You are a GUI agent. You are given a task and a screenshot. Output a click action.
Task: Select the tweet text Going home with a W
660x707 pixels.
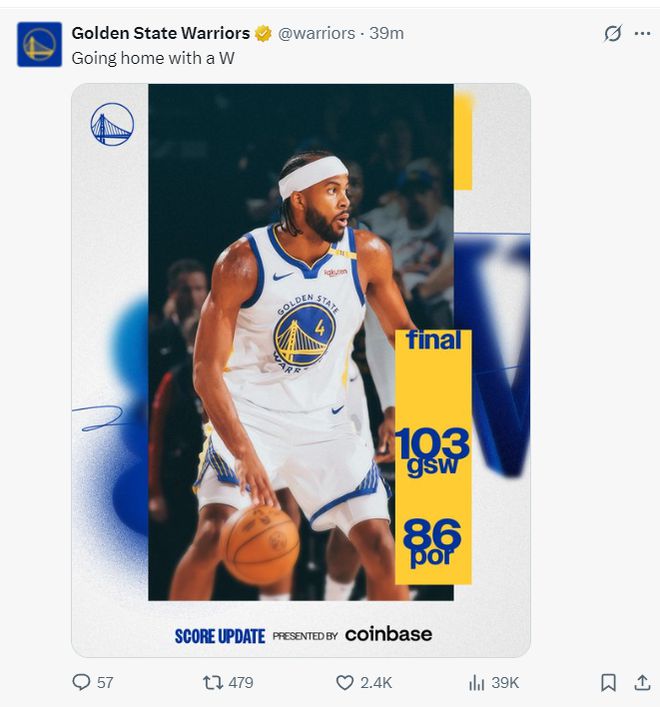153,58
